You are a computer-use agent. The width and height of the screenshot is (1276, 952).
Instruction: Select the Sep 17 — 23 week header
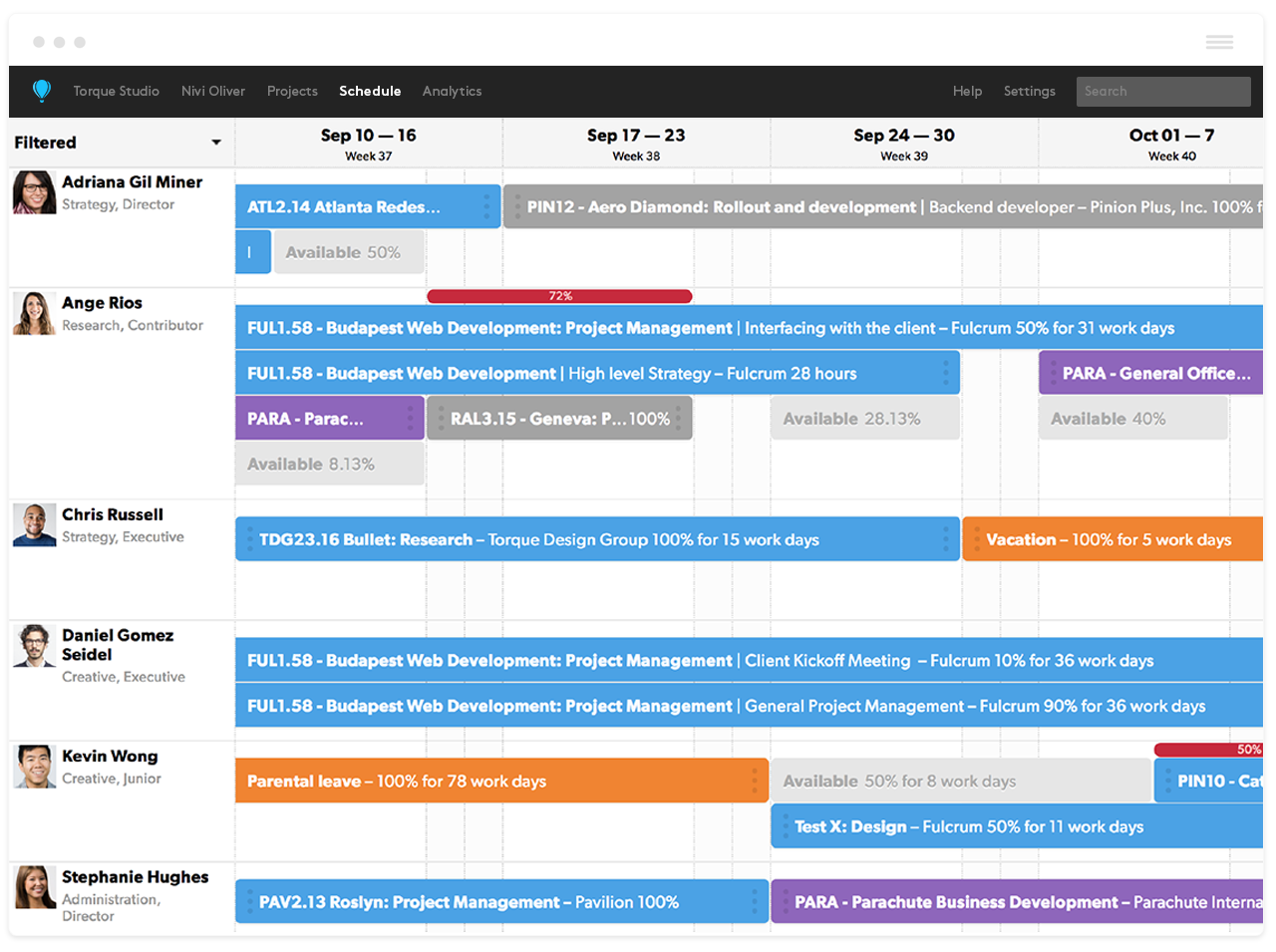coord(636,143)
